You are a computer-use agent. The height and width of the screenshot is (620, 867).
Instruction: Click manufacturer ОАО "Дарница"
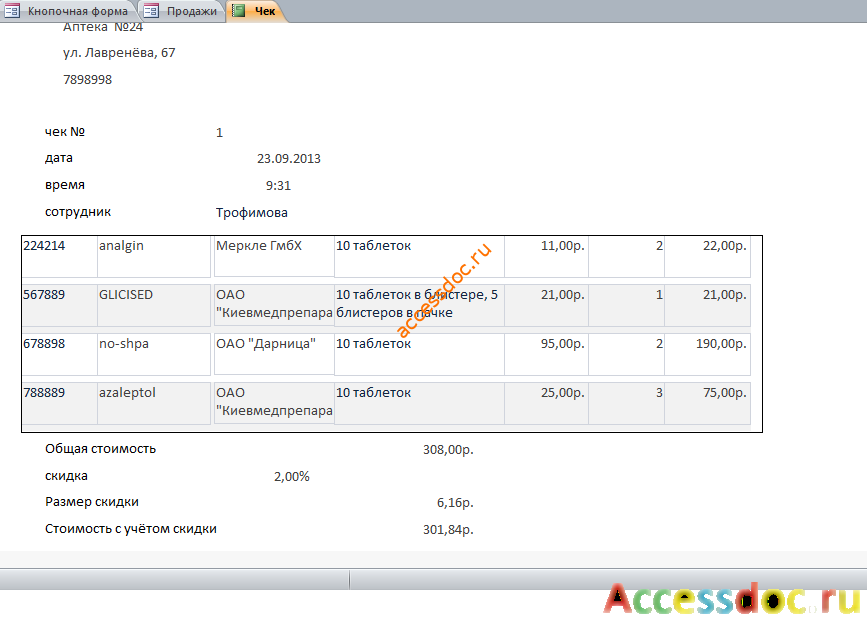[266, 343]
